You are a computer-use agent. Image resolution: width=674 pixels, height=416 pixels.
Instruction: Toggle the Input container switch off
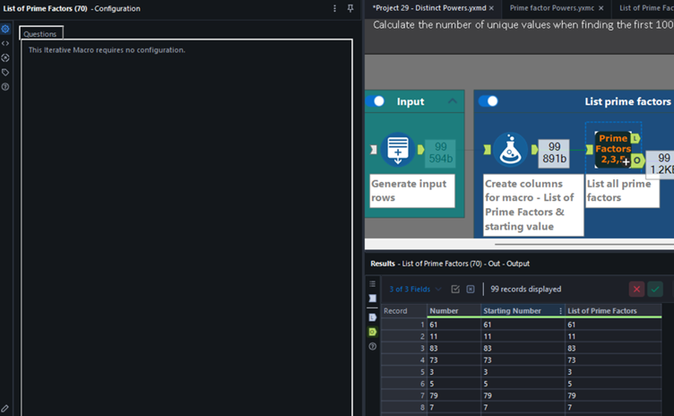pos(375,101)
